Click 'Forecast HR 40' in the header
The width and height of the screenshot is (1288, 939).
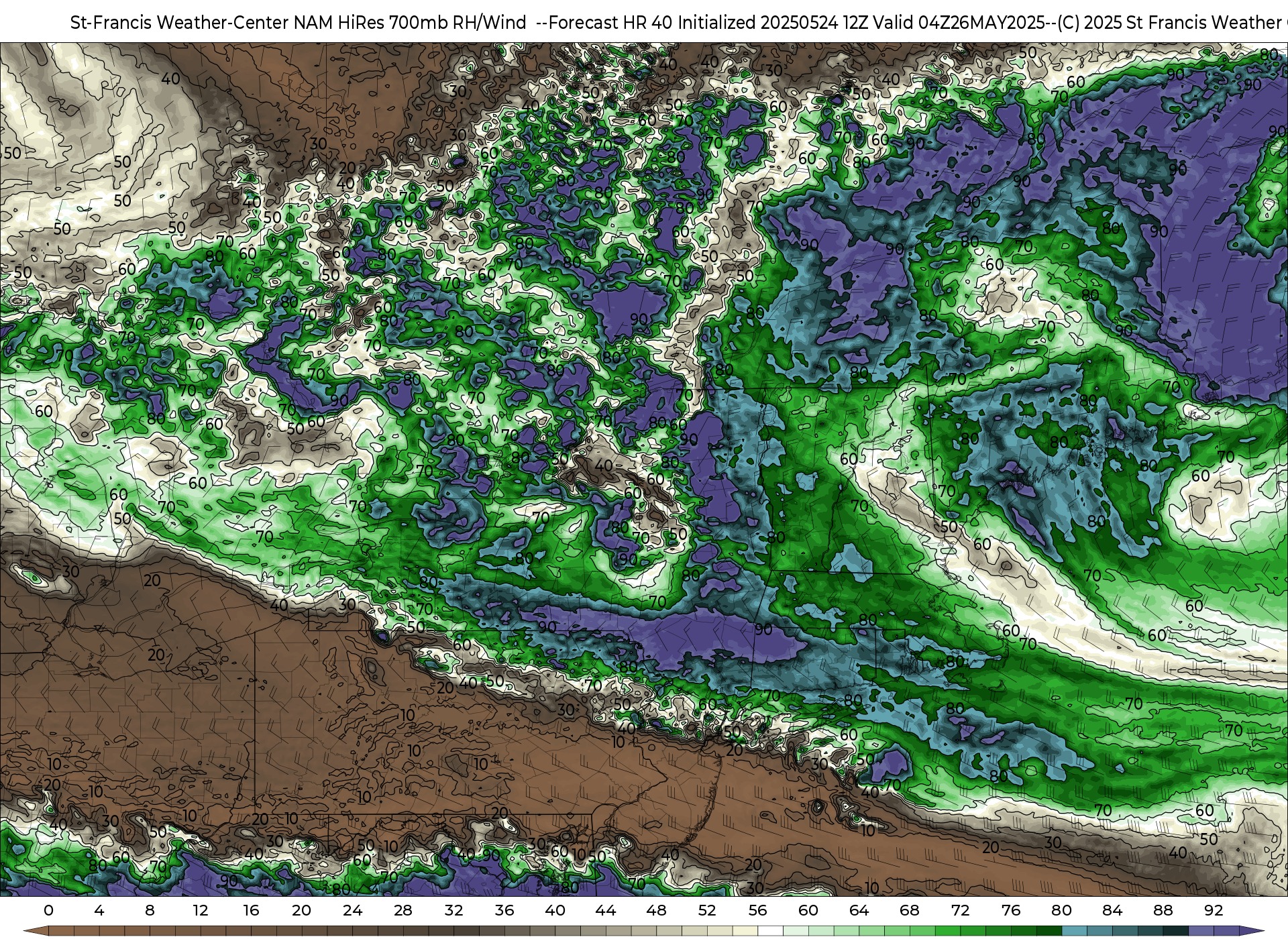click(x=610, y=23)
